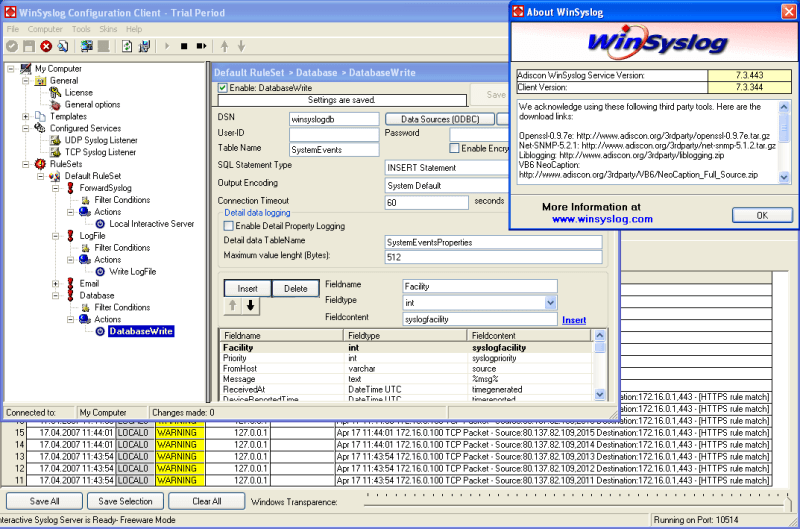The height and width of the screenshot is (529, 800).
Task: Click the start service play icon
Action: [x=165, y=46]
